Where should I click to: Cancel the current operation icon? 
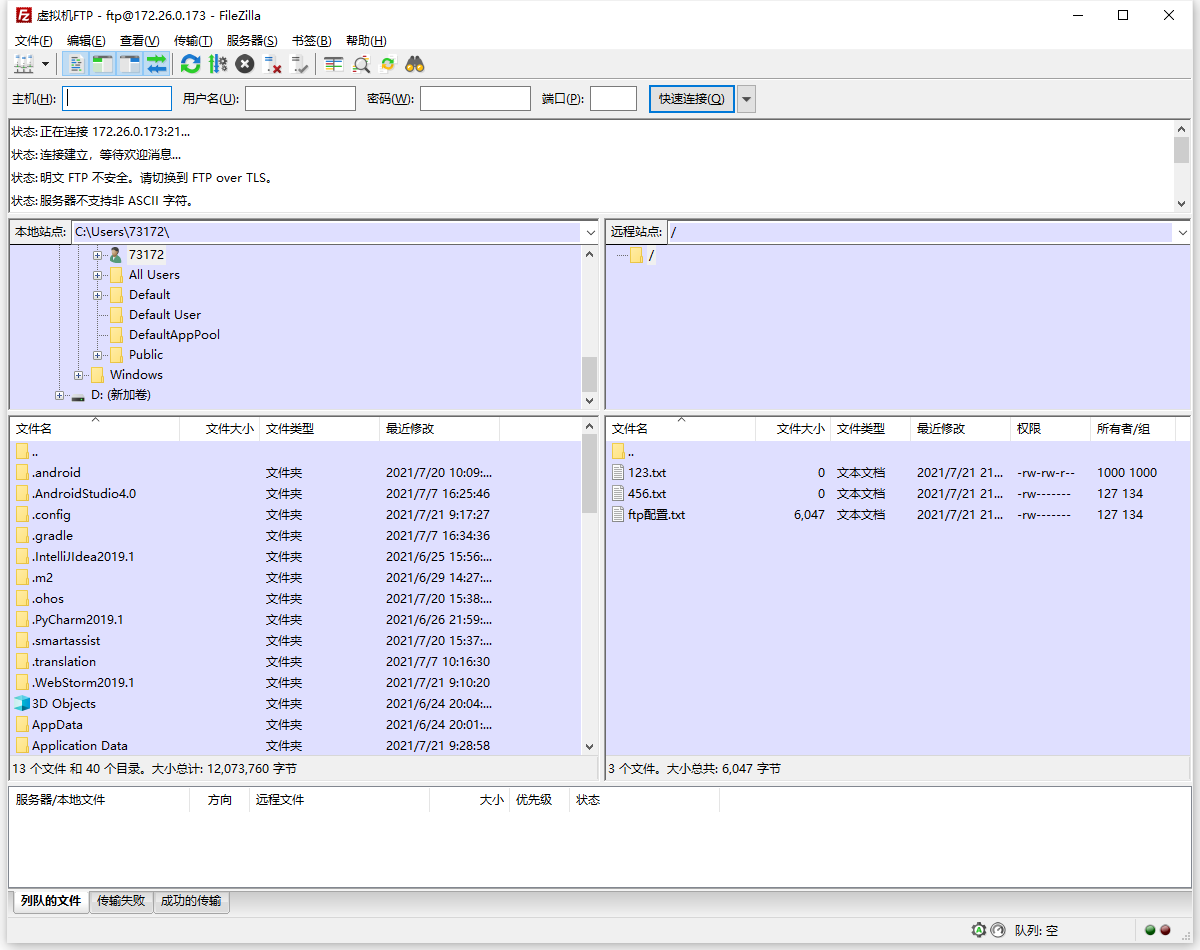(x=245, y=64)
